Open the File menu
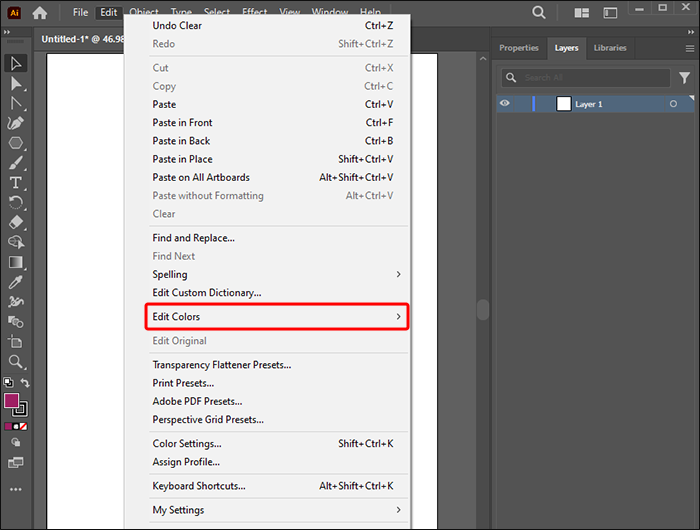 click(x=80, y=13)
